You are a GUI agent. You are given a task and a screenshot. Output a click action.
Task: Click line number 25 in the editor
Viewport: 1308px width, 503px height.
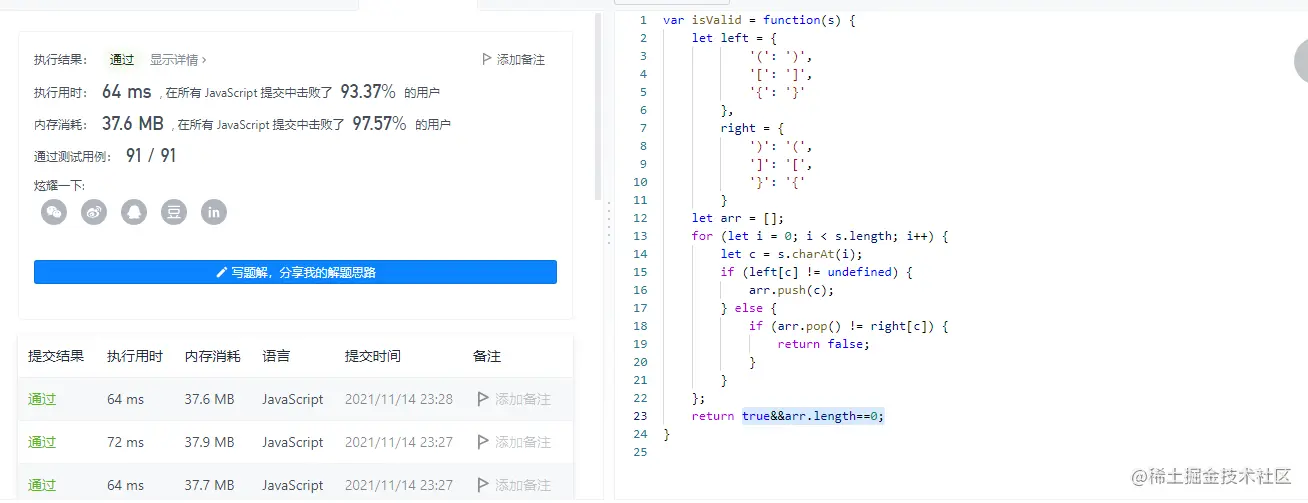pyautogui.click(x=641, y=452)
